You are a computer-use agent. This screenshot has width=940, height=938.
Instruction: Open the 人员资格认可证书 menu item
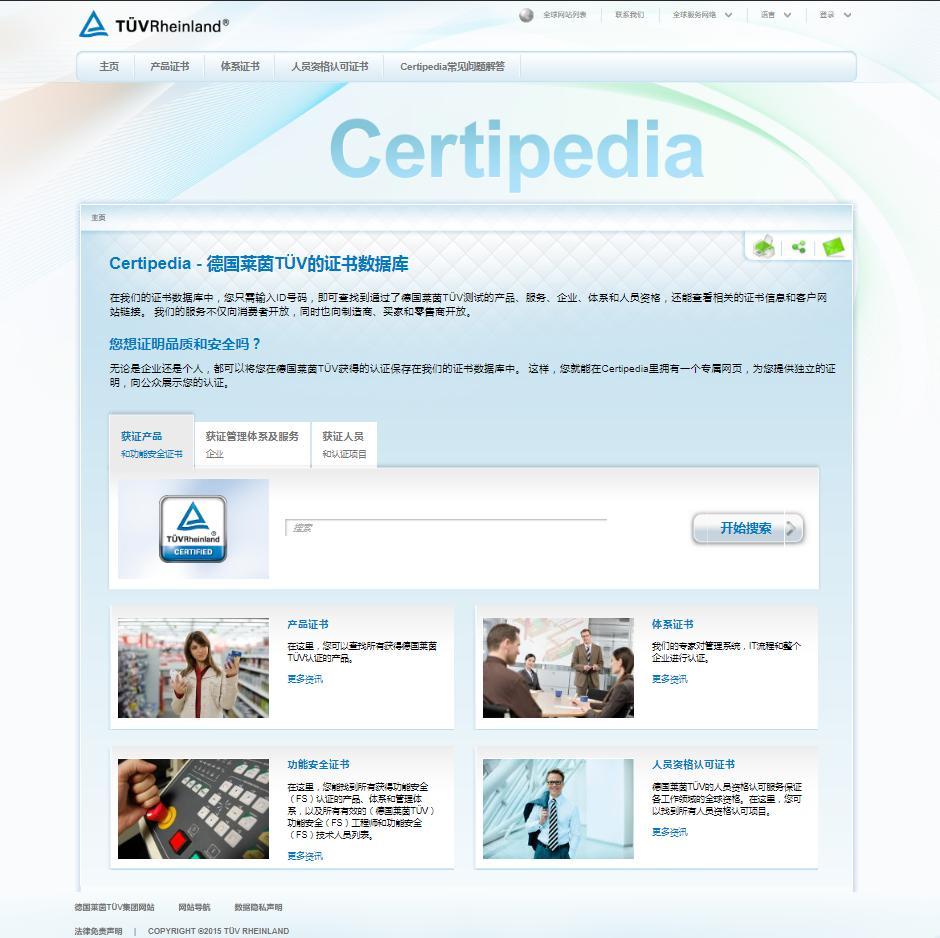pos(329,67)
